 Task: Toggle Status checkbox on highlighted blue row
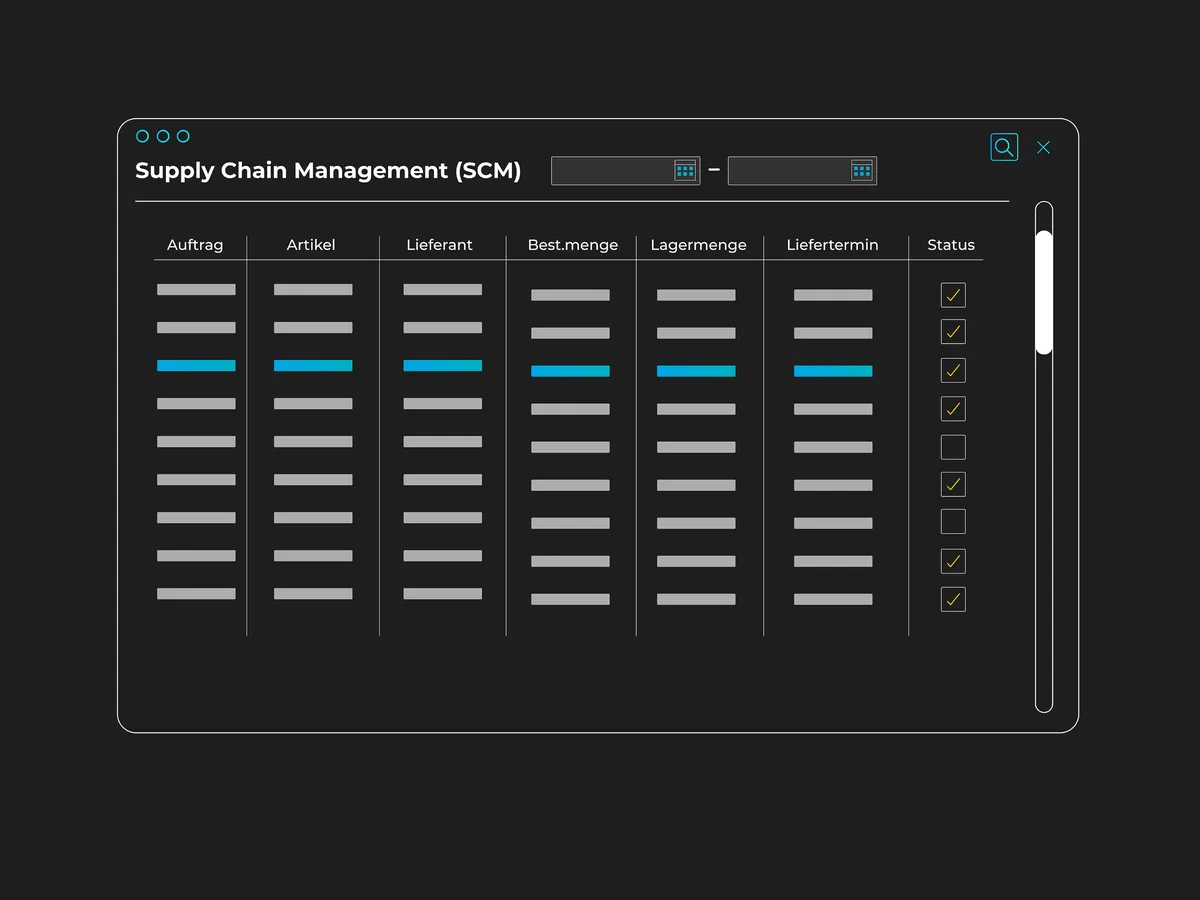point(953,370)
